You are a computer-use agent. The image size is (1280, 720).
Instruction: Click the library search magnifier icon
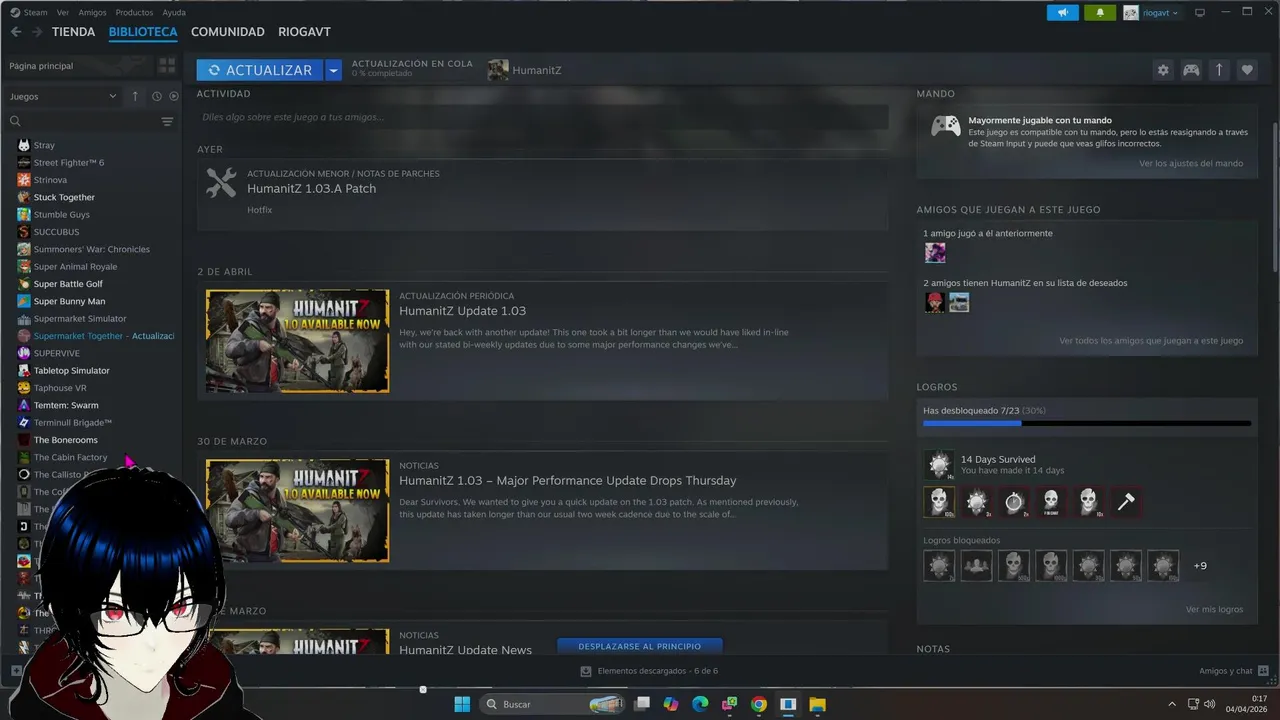coord(15,121)
